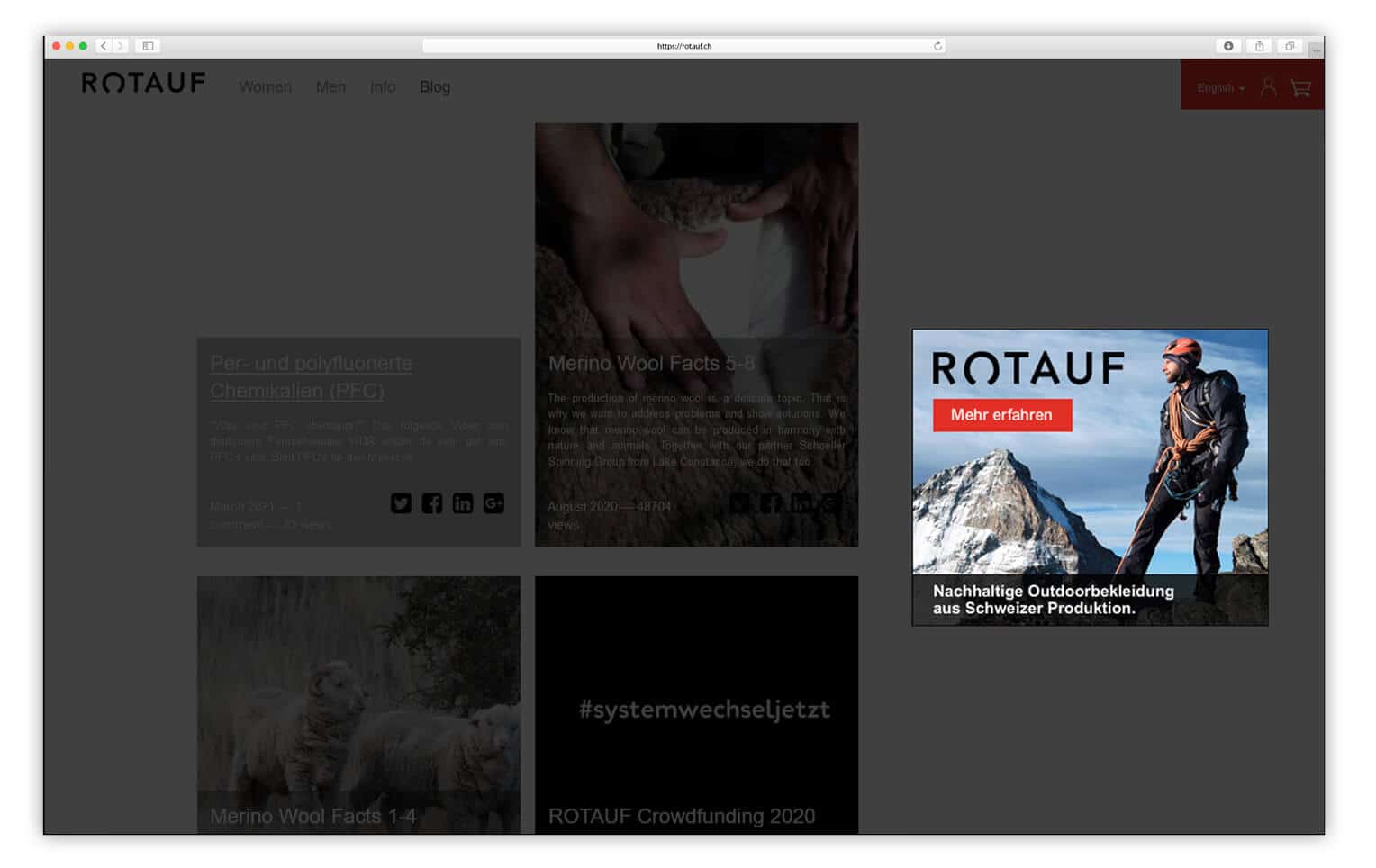Open Merino Wool Facts 1-4 article
The width and height of the screenshot is (1376, 868).
[312, 816]
